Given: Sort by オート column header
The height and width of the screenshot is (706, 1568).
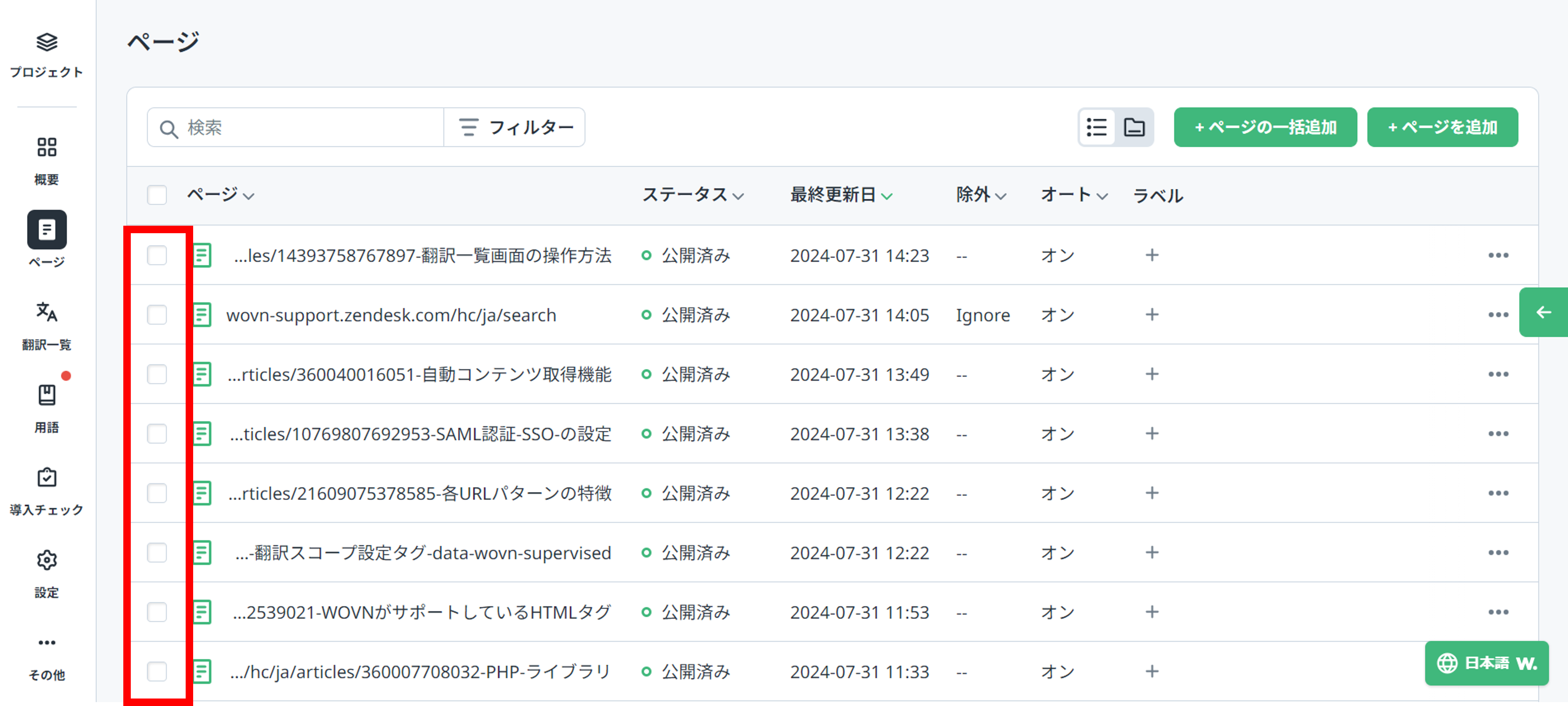Looking at the screenshot, I should click(x=1074, y=195).
